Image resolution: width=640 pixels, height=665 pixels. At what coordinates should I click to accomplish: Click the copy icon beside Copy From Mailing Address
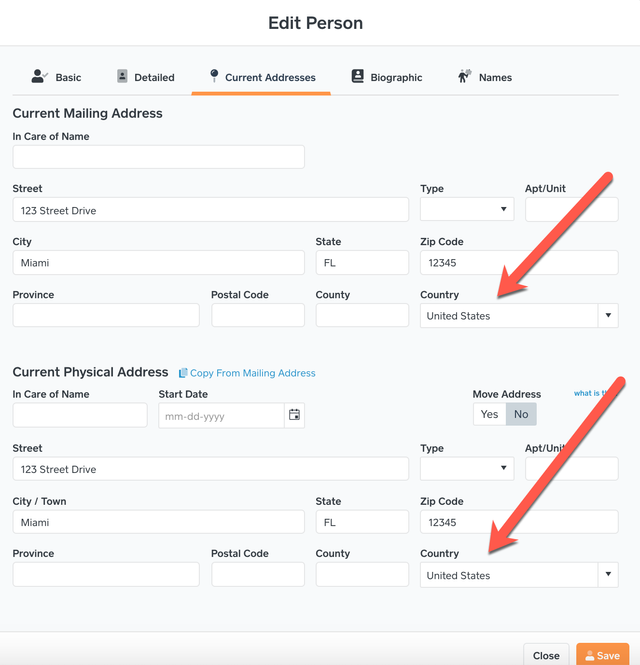(x=183, y=373)
